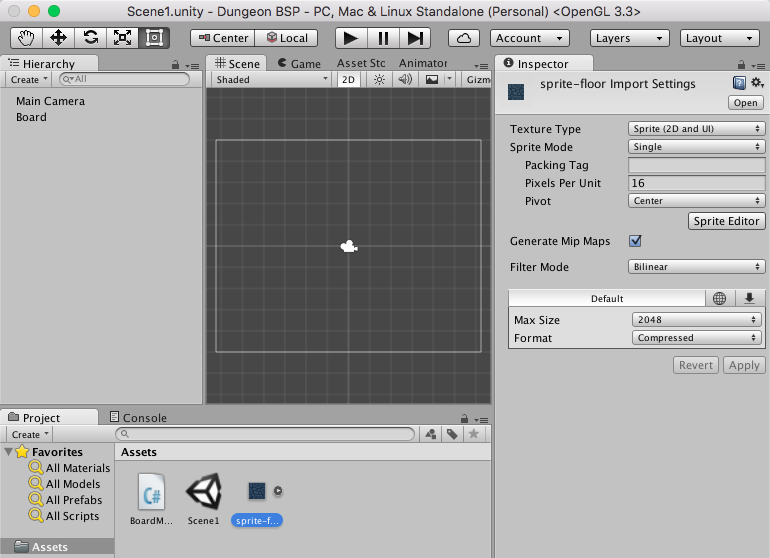Screen dimensions: 770x558
Task: Open the Format dropdown
Action: 696,338
